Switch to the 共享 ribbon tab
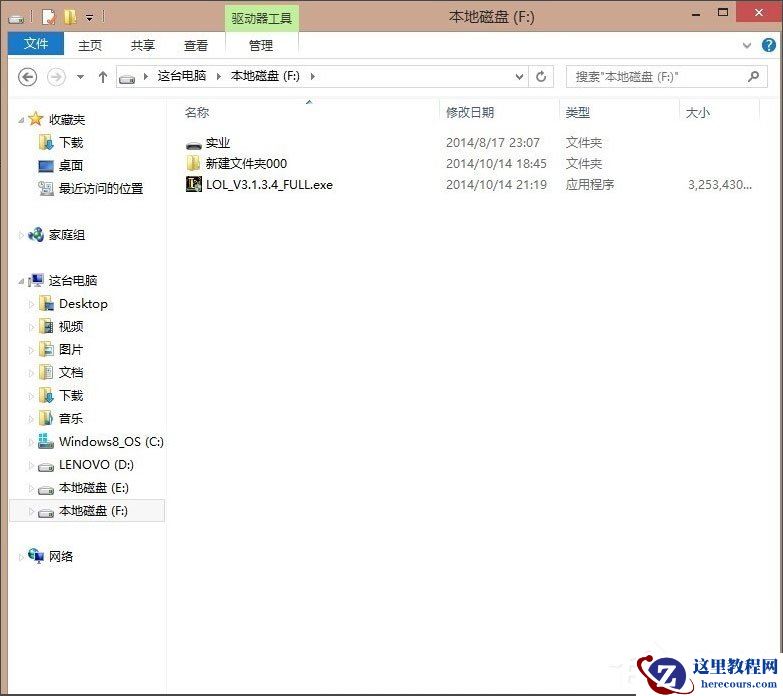This screenshot has height=696, width=783. [143, 45]
